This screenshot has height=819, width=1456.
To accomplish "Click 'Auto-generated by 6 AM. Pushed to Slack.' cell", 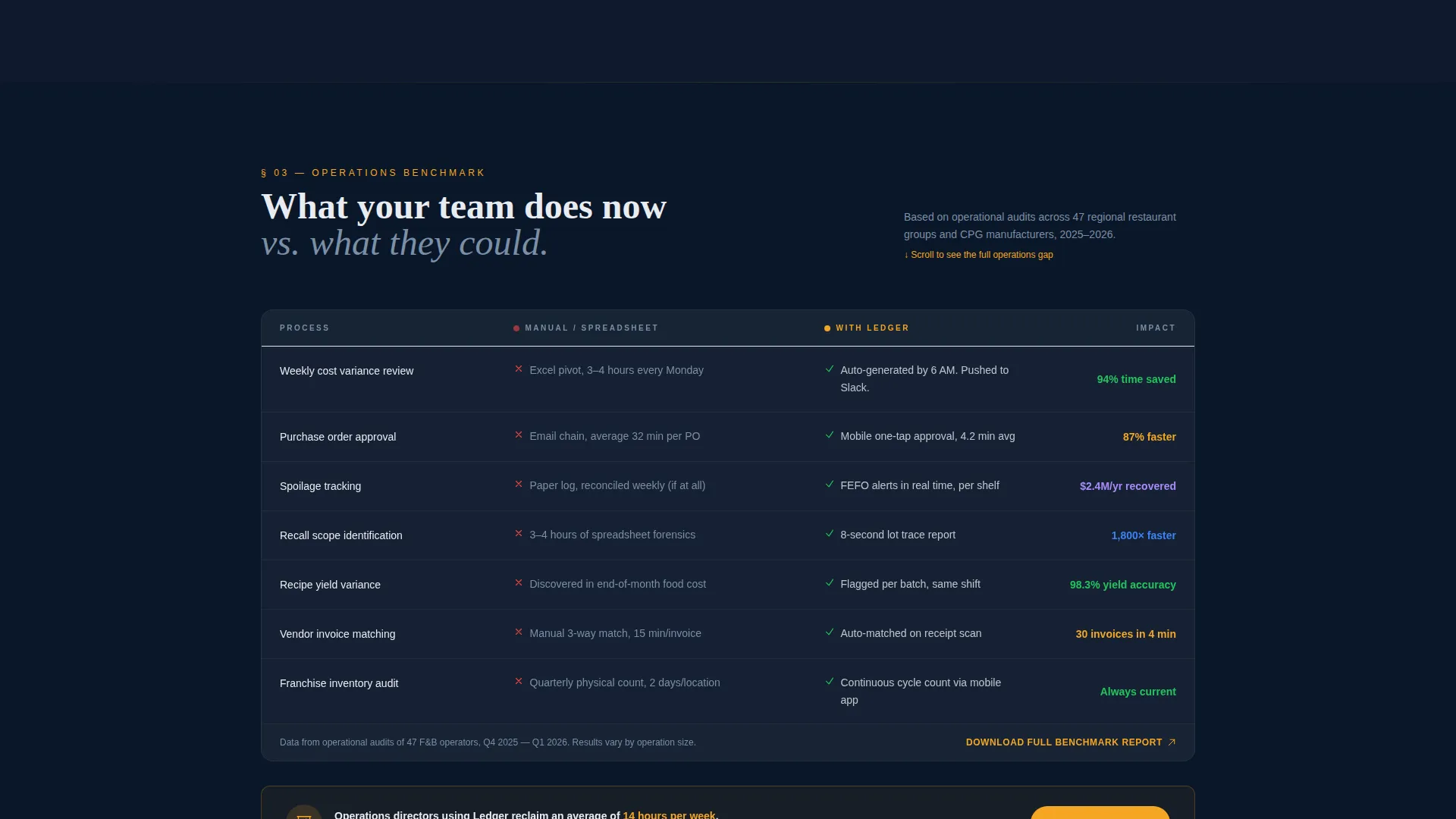I will click(x=924, y=378).
